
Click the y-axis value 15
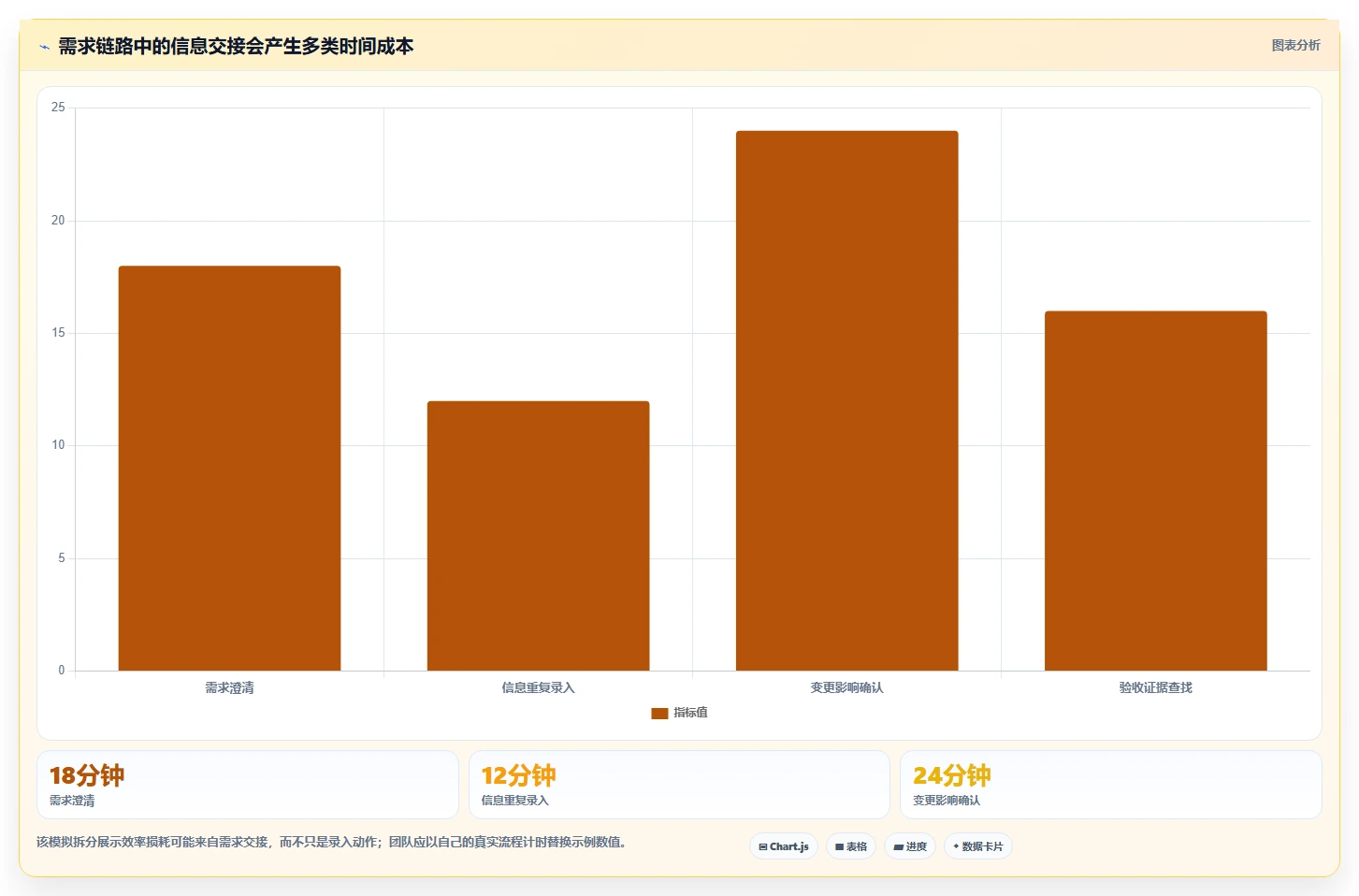58,333
